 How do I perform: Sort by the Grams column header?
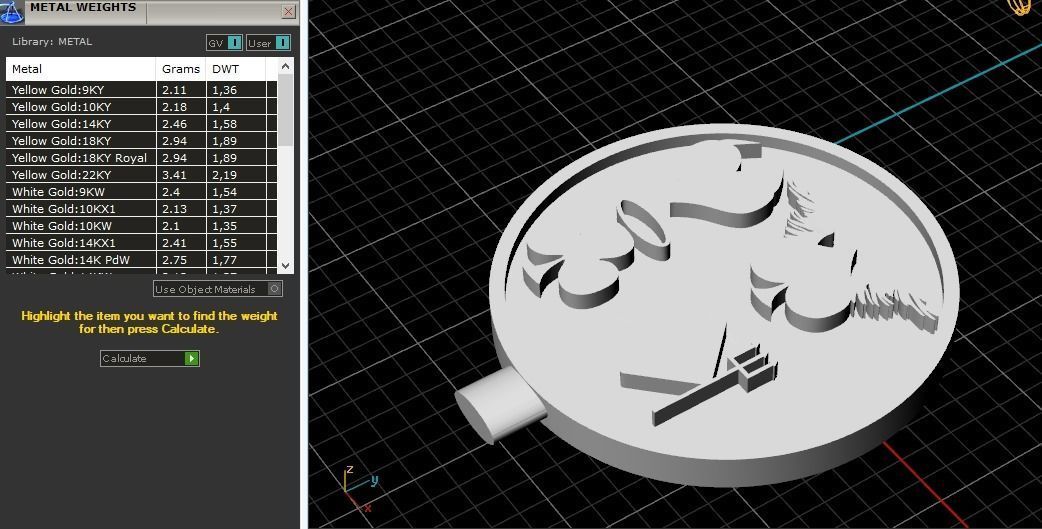(x=181, y=69)
